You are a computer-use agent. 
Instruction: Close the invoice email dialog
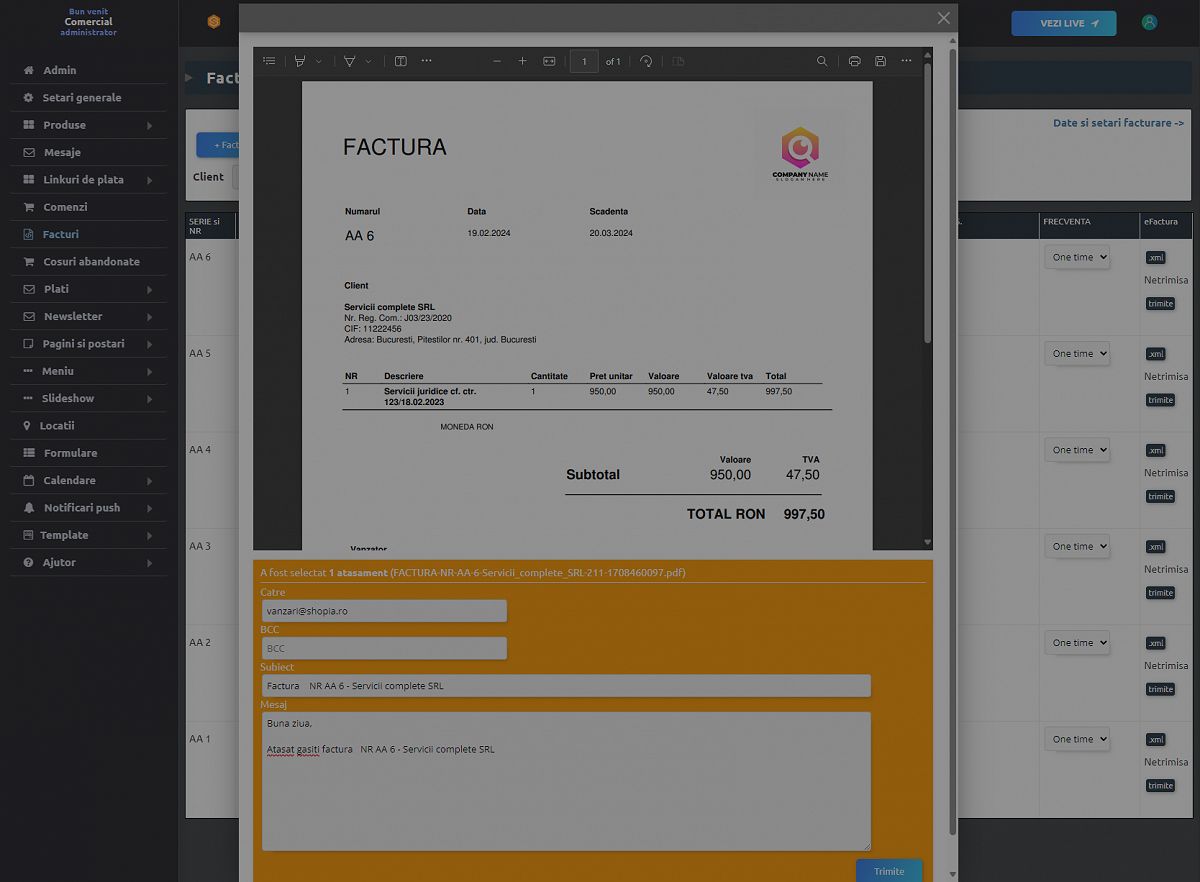pos(943,18)
